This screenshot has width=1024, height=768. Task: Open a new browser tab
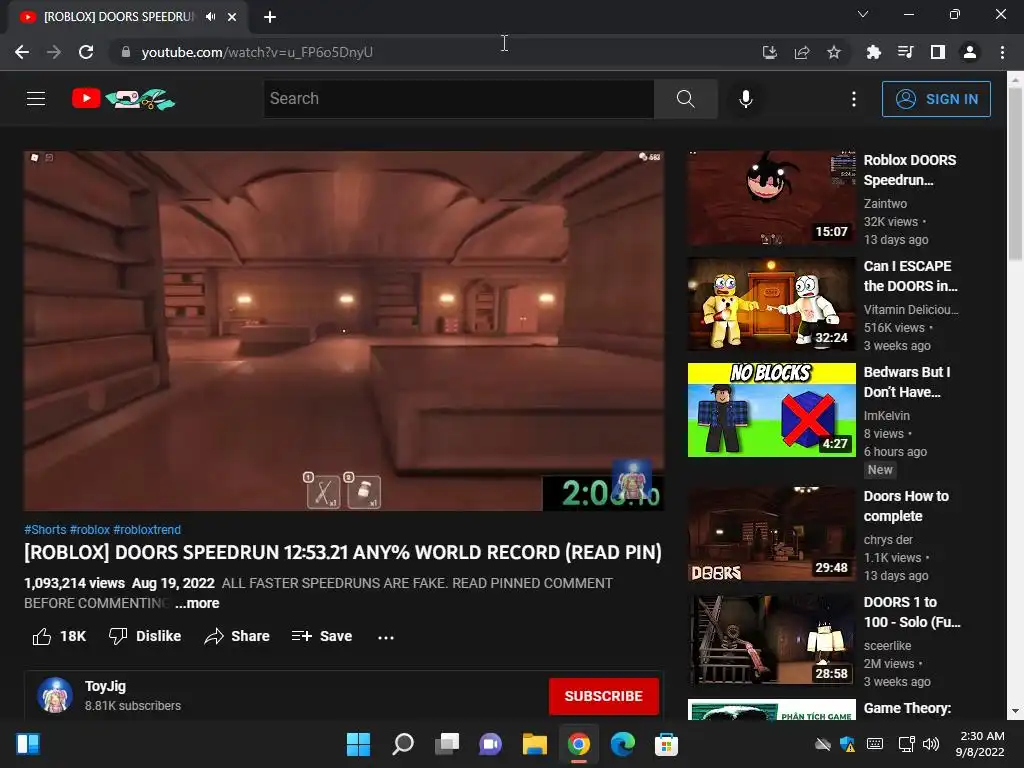coord(270,17)
